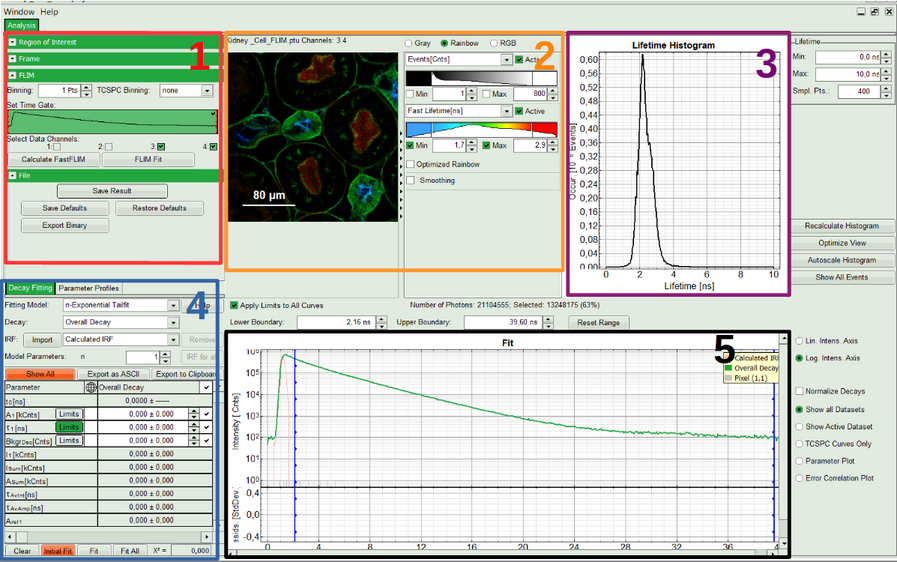Click the File section collapse arrow icon
The image size is (897, 562).
tap(12, 175)
